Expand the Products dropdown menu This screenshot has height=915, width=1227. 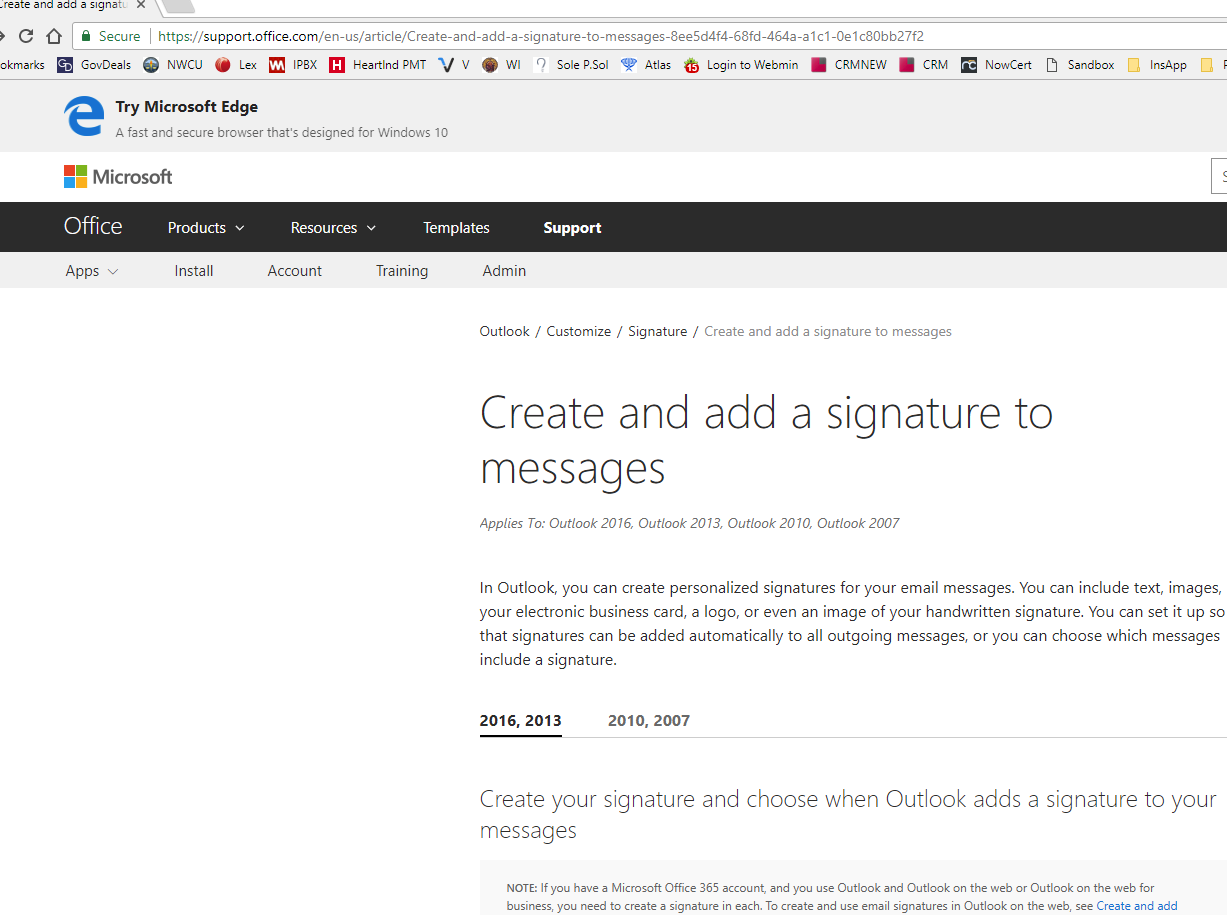(x=206, y=228)
